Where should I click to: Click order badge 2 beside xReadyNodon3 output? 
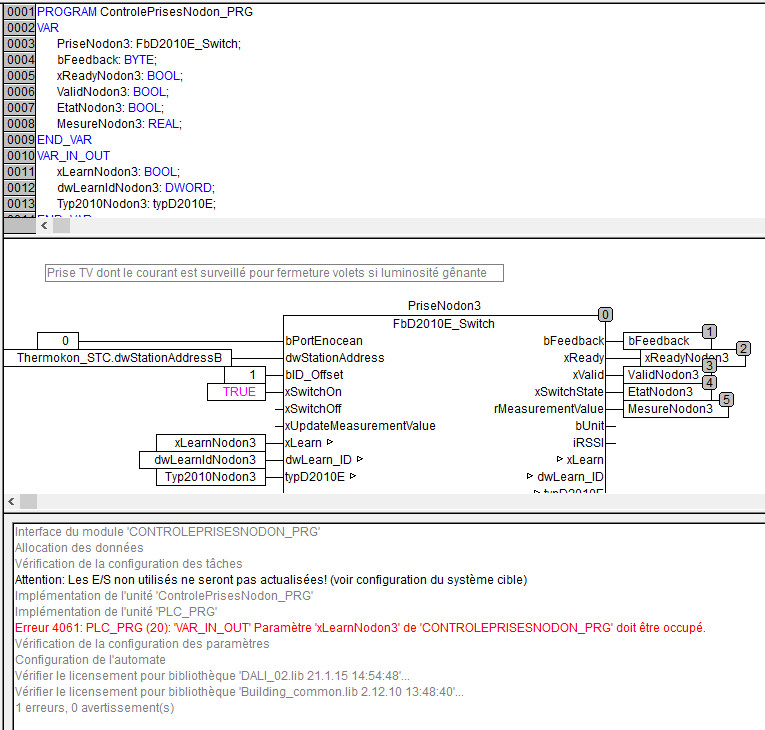click(742, 348)
